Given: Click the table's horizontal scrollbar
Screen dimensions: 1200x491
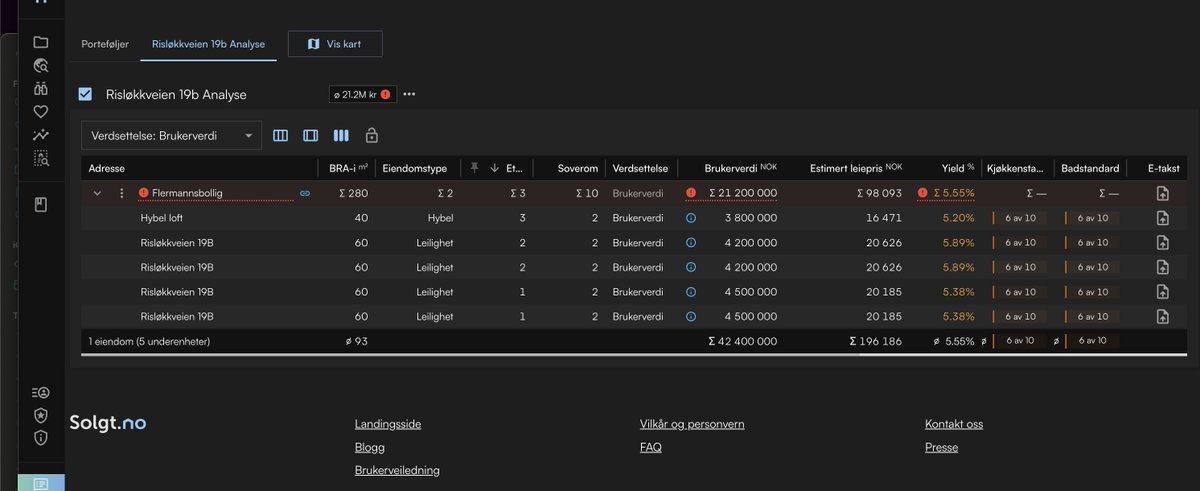Looking at the screenshot, I should click(x=633, y=354).
